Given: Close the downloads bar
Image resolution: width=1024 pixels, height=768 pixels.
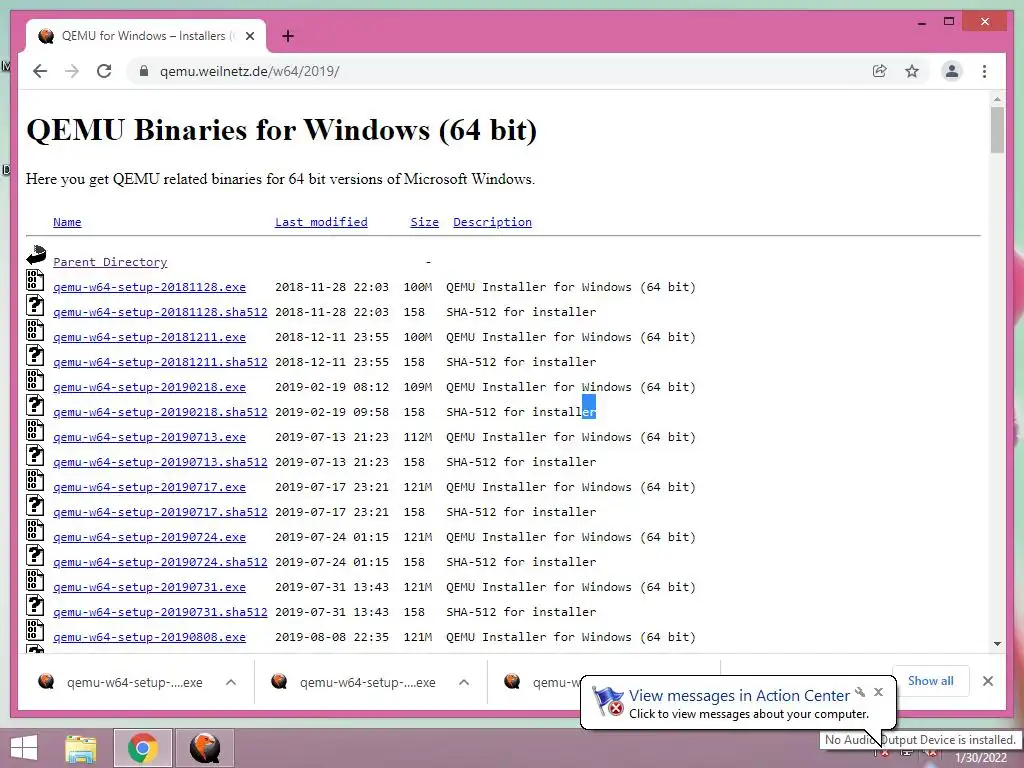Looking at the screenshot, I should coord(988,681).
